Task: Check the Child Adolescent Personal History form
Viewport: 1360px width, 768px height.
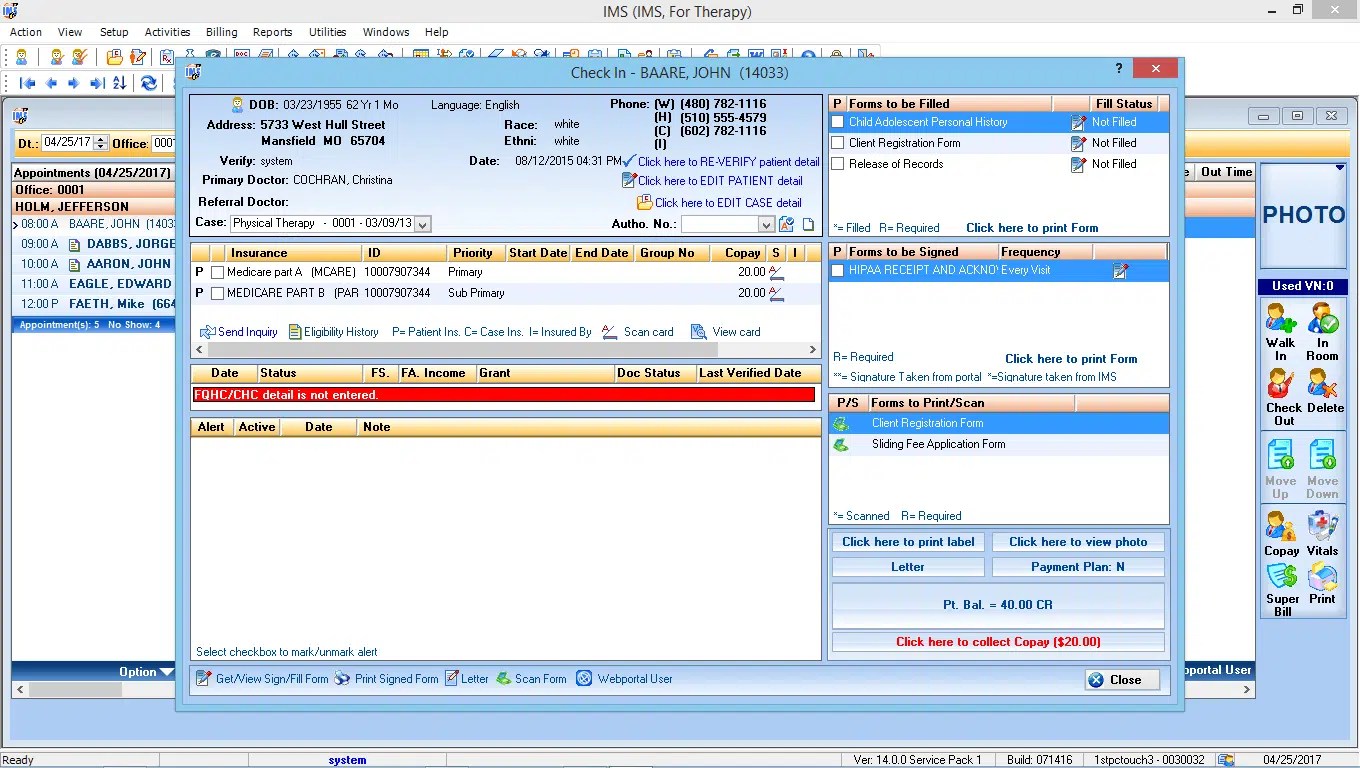Action: point(836,121)
